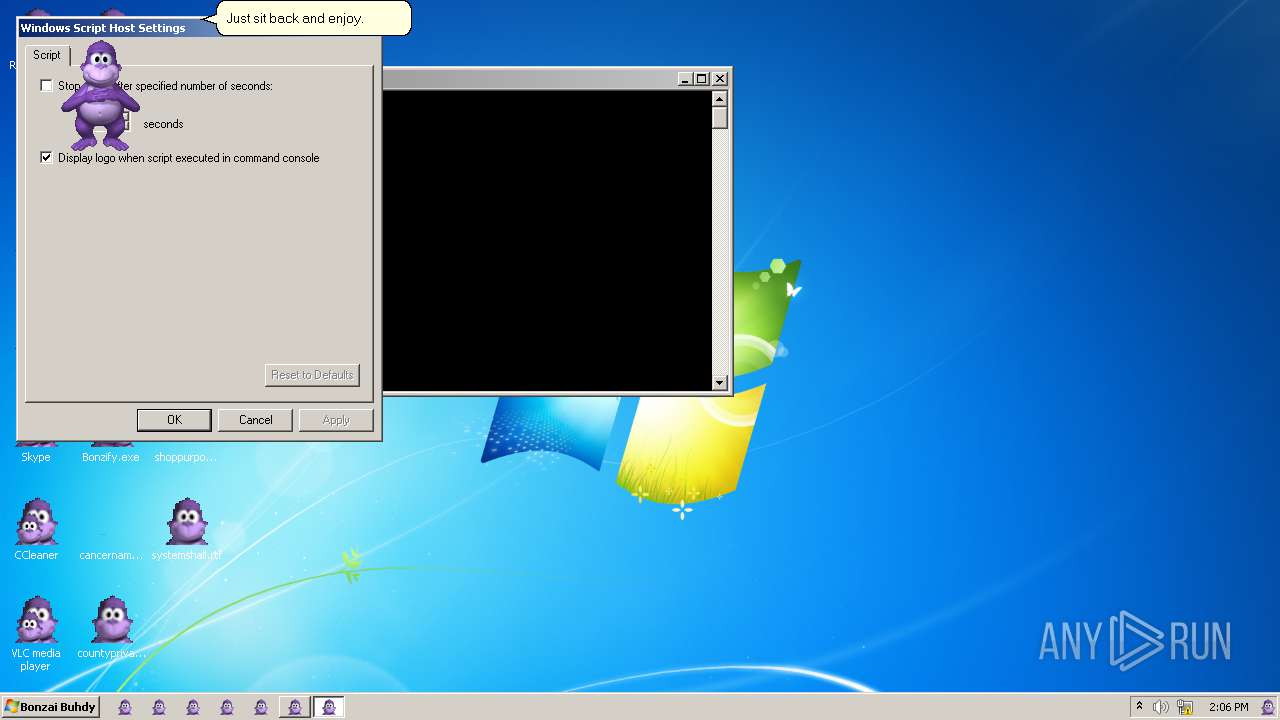This screenshot has width=1280, height=720.
Task: Click the OK button
Action: tap(174, 420)
